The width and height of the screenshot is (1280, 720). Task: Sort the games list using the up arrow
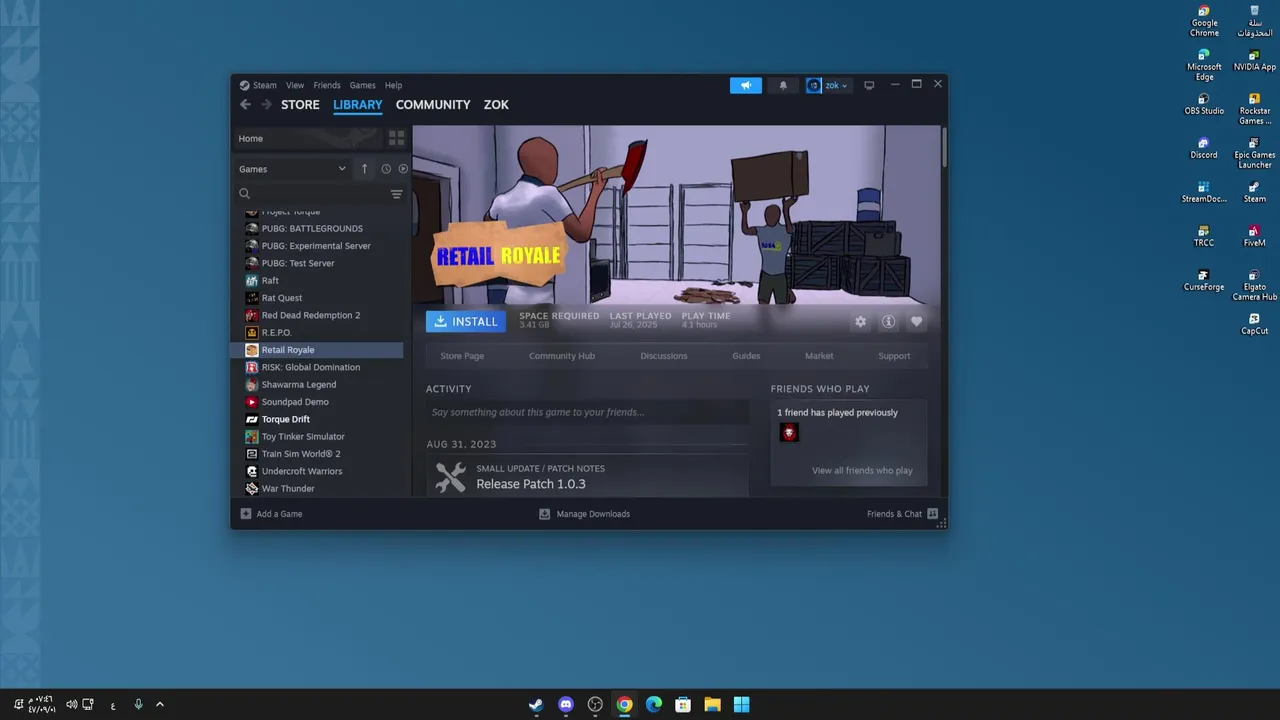coord(364,169)
